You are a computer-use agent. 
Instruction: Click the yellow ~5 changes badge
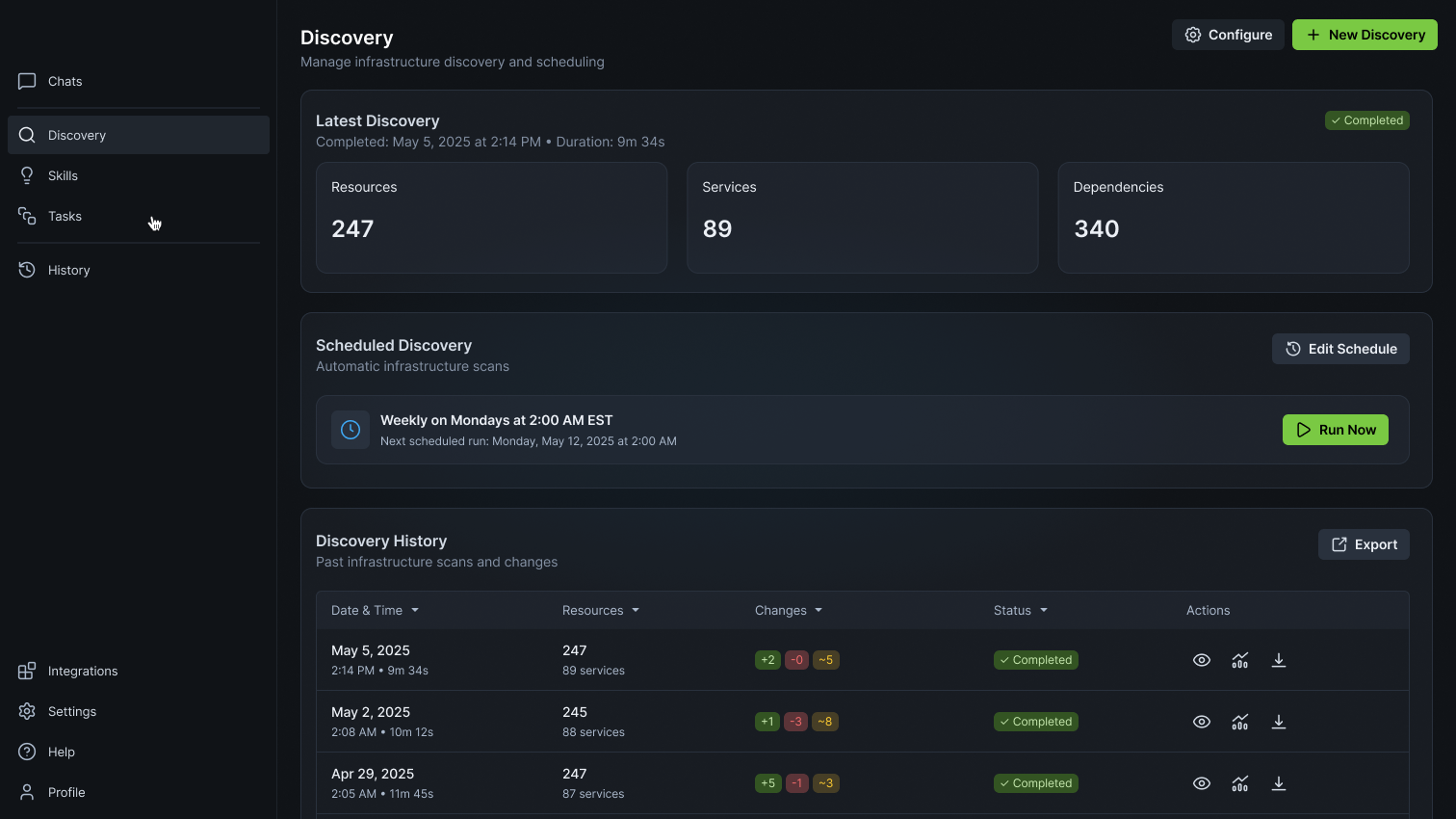tap(825, 660)
